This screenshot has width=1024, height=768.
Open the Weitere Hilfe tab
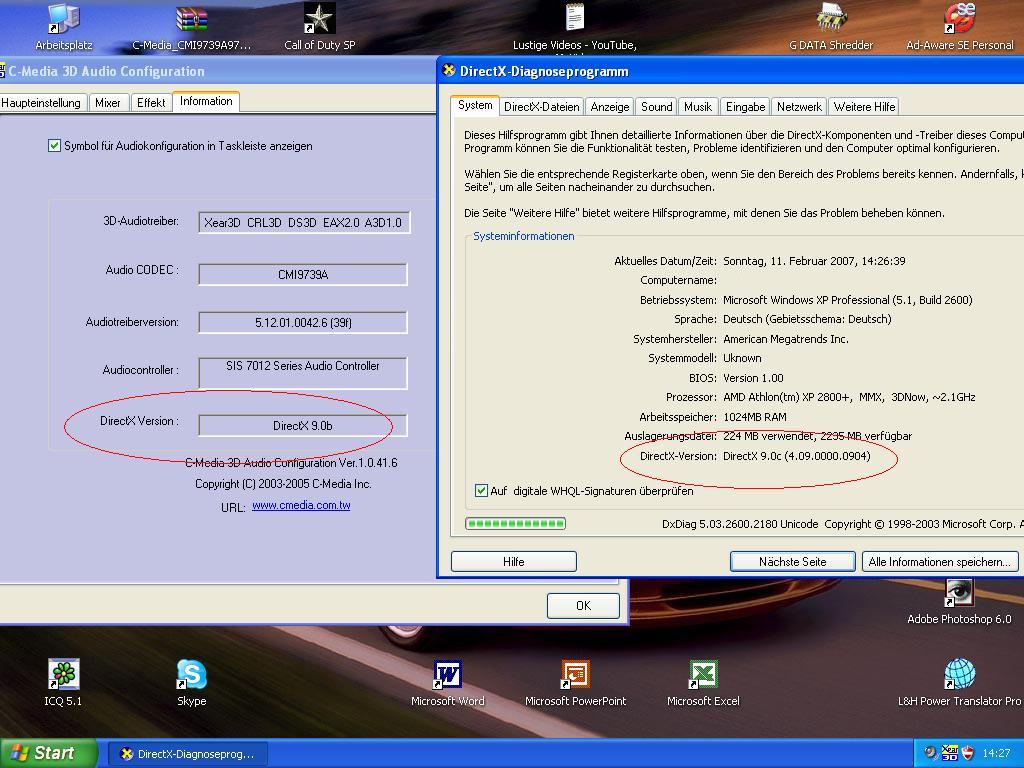coord(865,106)
